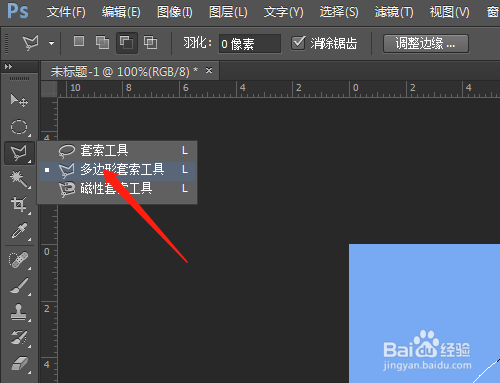500x383 pixels.
Task: Select the Eraser tool
Action: [19, 364]
